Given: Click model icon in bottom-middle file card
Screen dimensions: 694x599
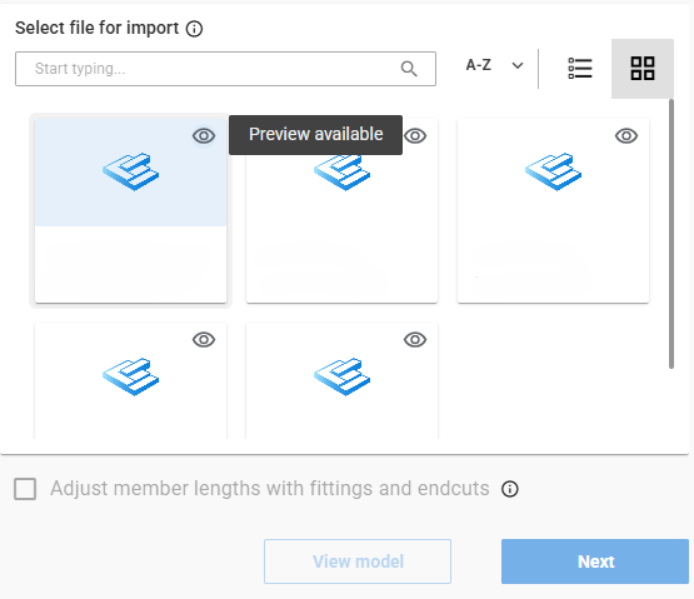Looking at the screenshot, I should (342, 375).
